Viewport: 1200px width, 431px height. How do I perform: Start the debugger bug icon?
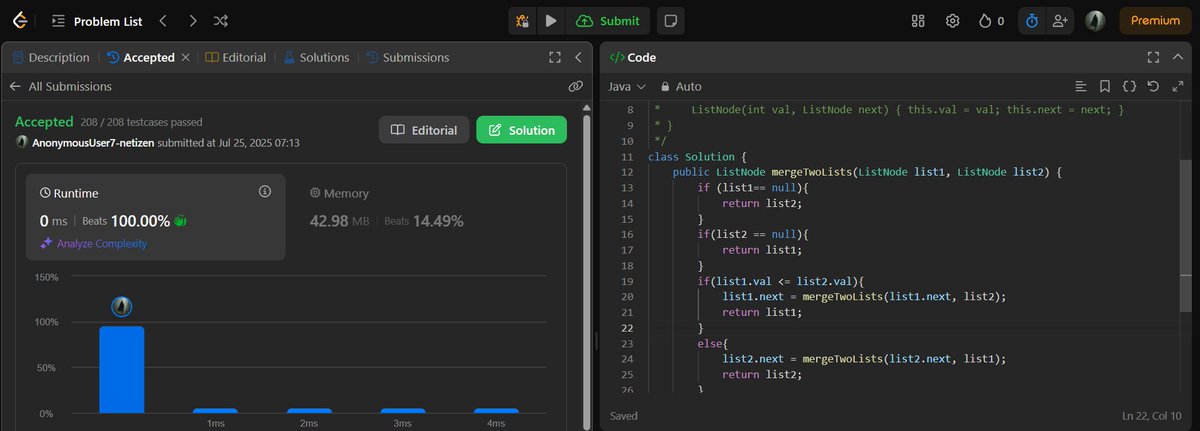521,20
